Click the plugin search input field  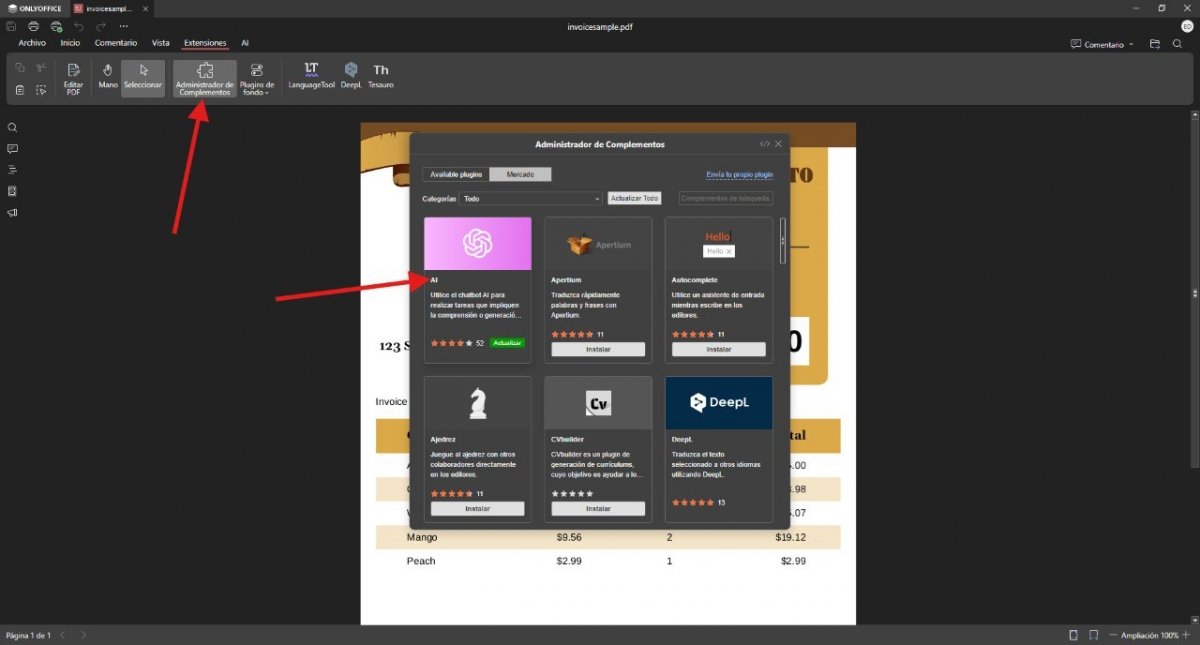point(725,199)
